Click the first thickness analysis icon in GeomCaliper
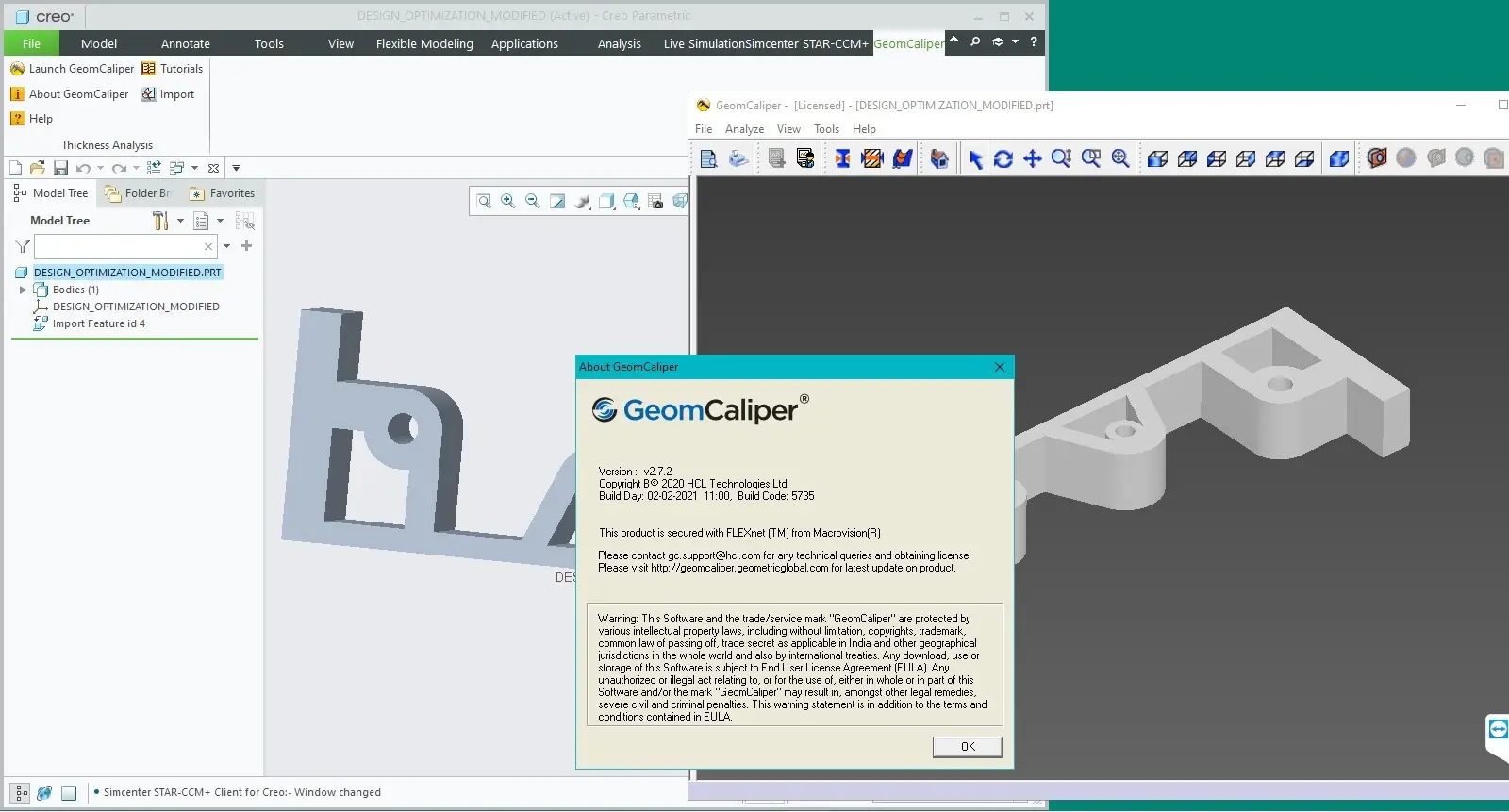 point(842,158)
